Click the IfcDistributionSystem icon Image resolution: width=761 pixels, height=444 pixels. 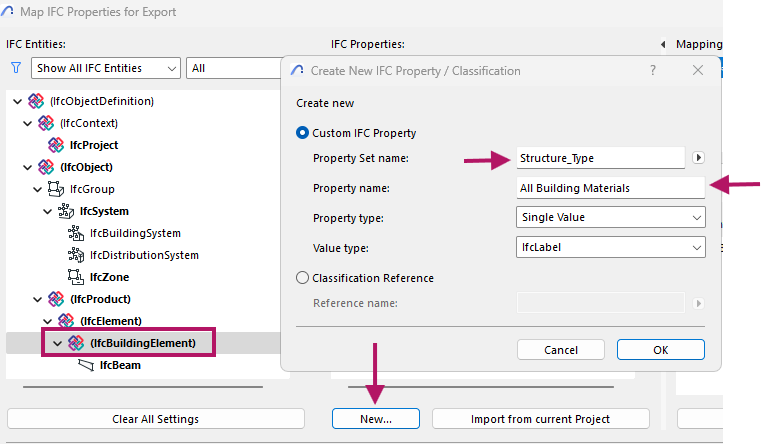75,255
